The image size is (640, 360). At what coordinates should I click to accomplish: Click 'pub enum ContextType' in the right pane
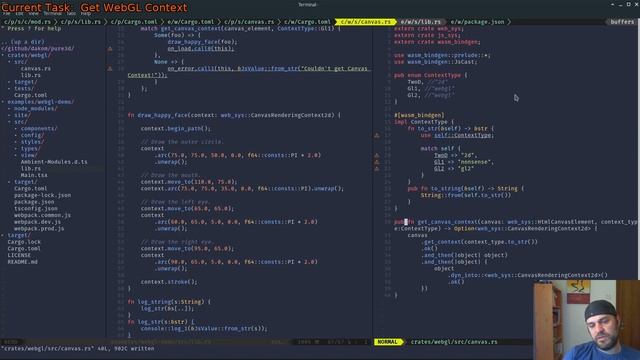pyautogui.click(x=427, y=75)
